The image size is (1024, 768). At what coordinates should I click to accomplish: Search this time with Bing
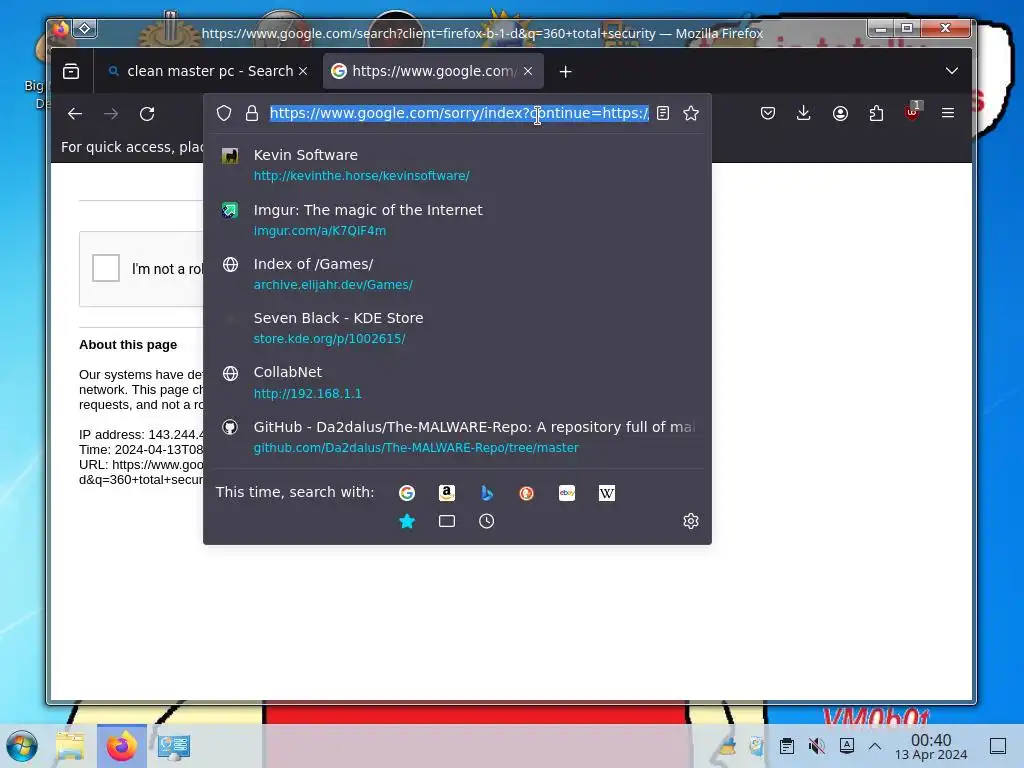[487, 493]
